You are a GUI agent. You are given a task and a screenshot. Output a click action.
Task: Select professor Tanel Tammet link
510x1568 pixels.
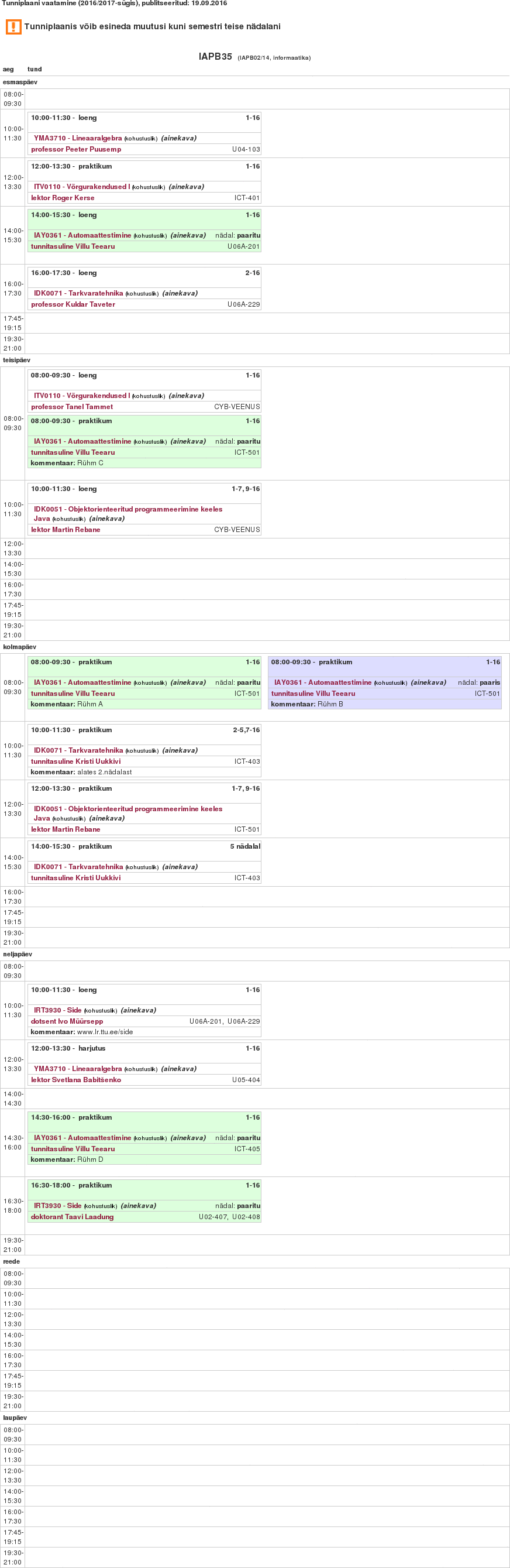tap(72, 407)
